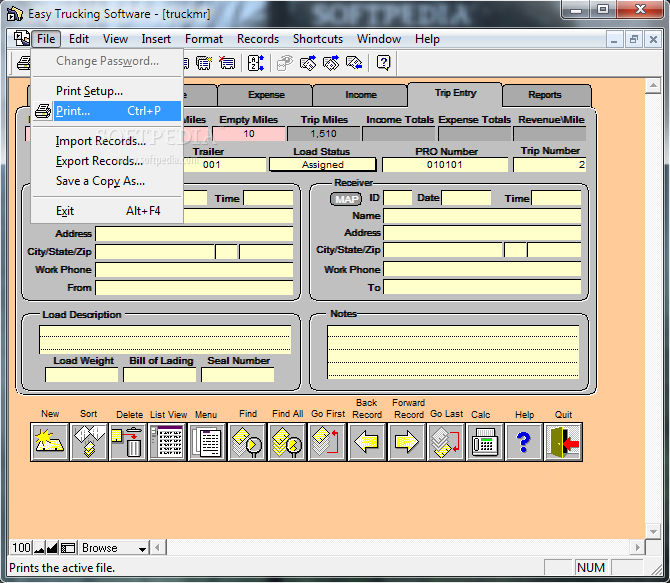This screenshot has height=583, width=670.
Task: Click the toolbar previous-record card icon with left arrow
Action: click(x=354, y=63)
